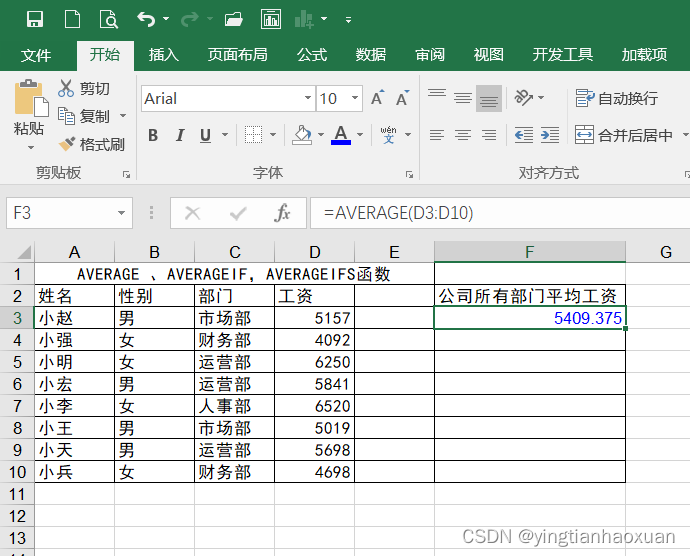
Task: Click the cancel X icon in formula bar
Action: (x=192, y=213)
